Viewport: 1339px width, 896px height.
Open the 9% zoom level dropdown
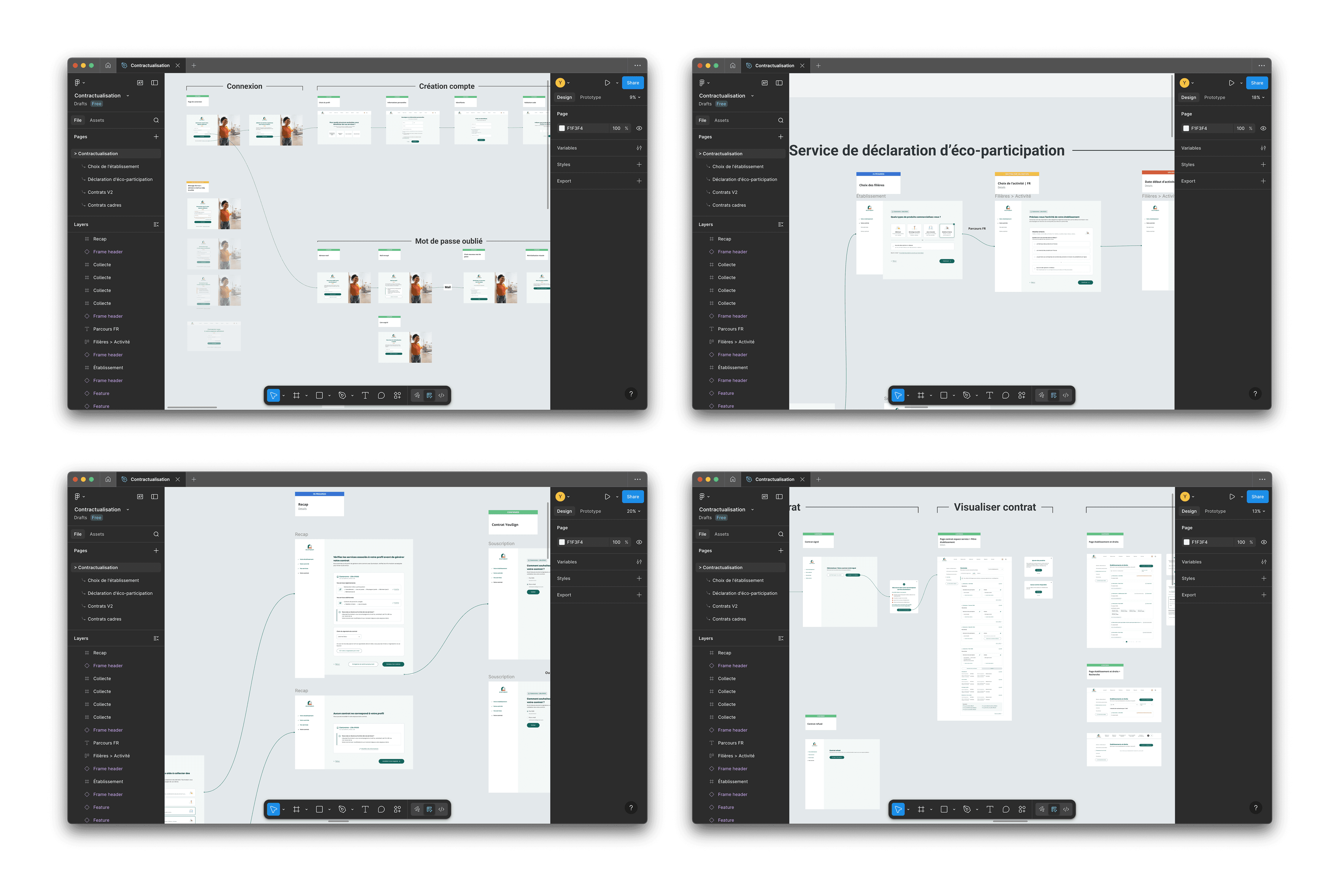point(635,98)
